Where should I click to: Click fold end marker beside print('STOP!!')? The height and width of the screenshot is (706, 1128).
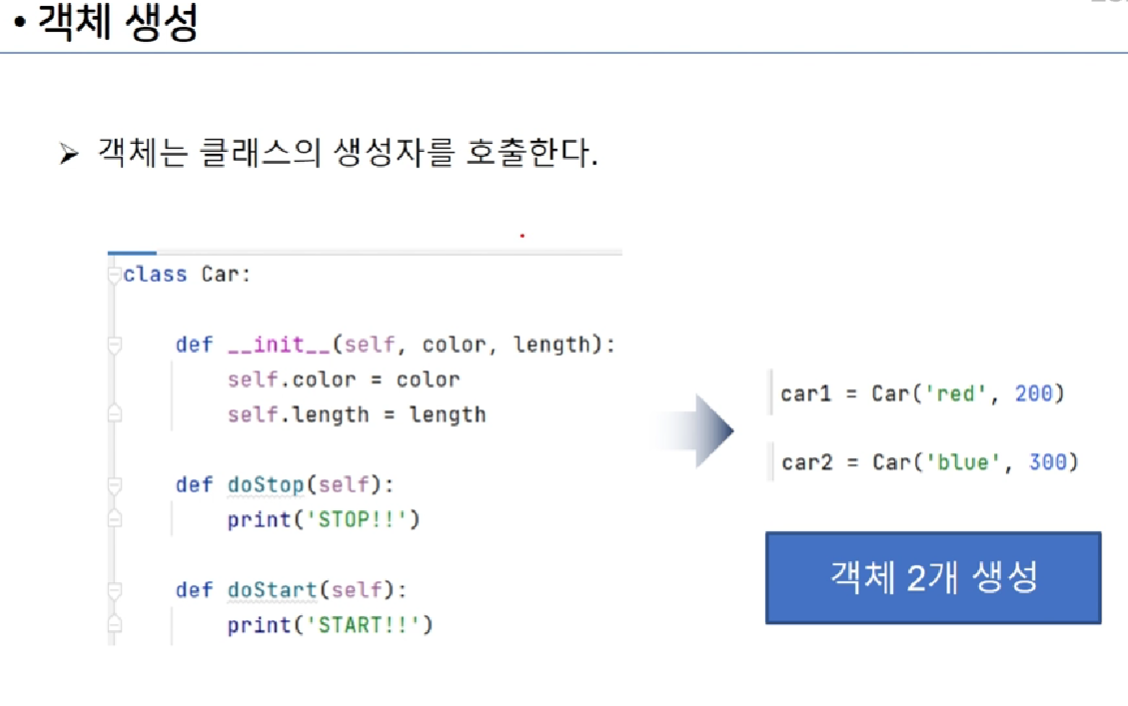[114, 518]
